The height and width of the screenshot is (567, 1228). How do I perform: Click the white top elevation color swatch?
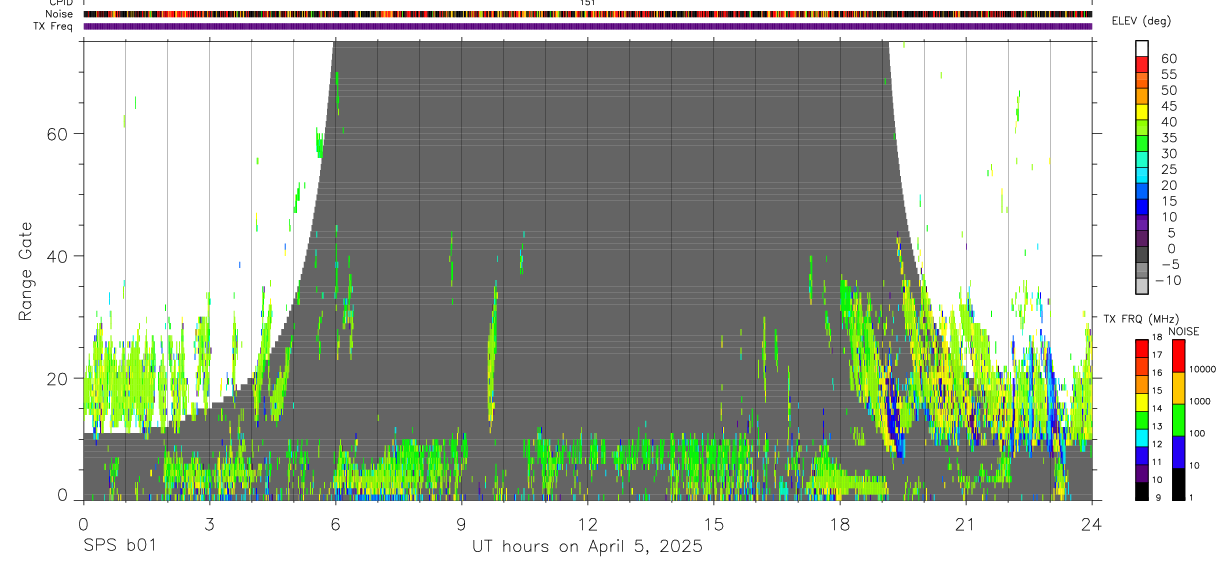tap(1142, 48)
